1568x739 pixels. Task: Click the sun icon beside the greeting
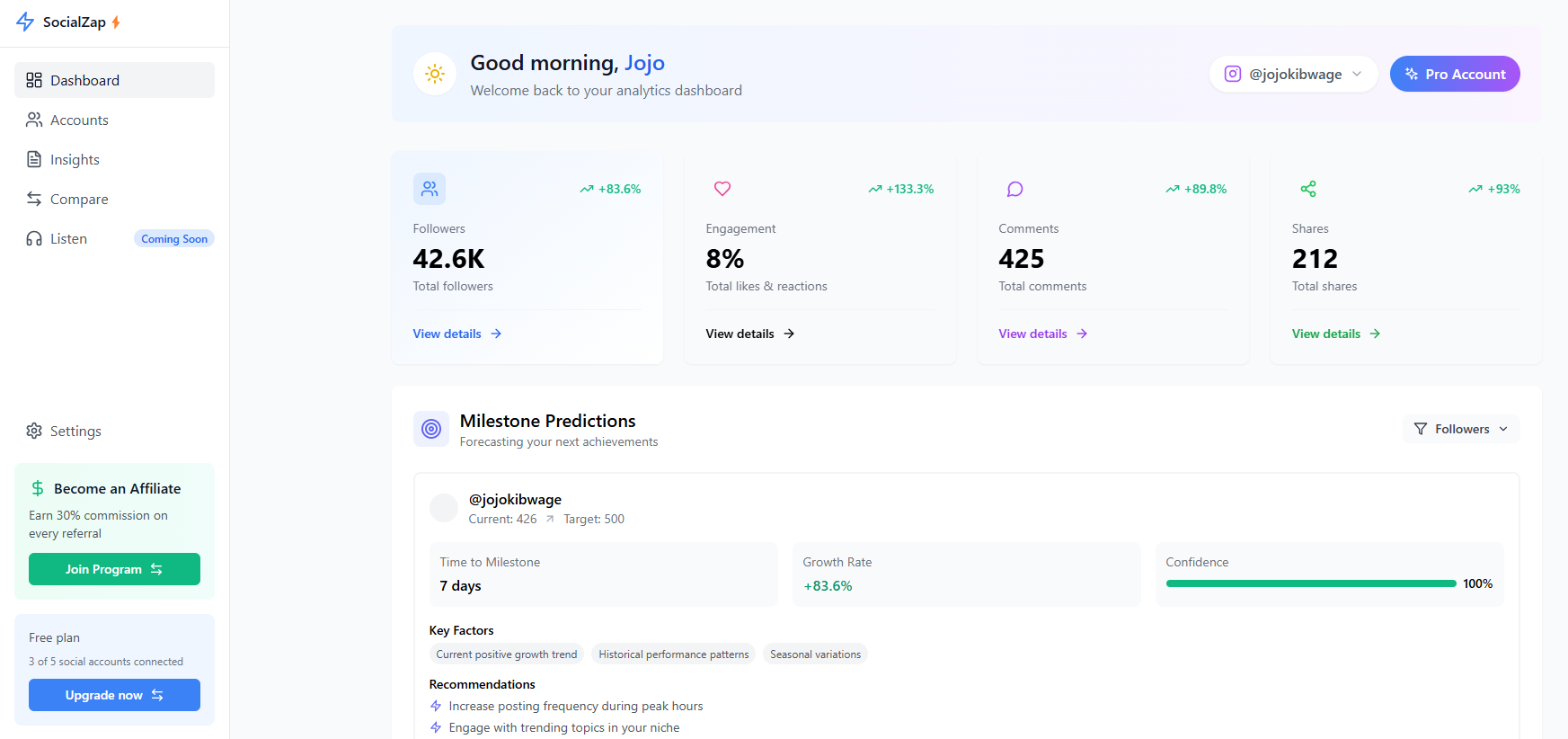(435, 74)
